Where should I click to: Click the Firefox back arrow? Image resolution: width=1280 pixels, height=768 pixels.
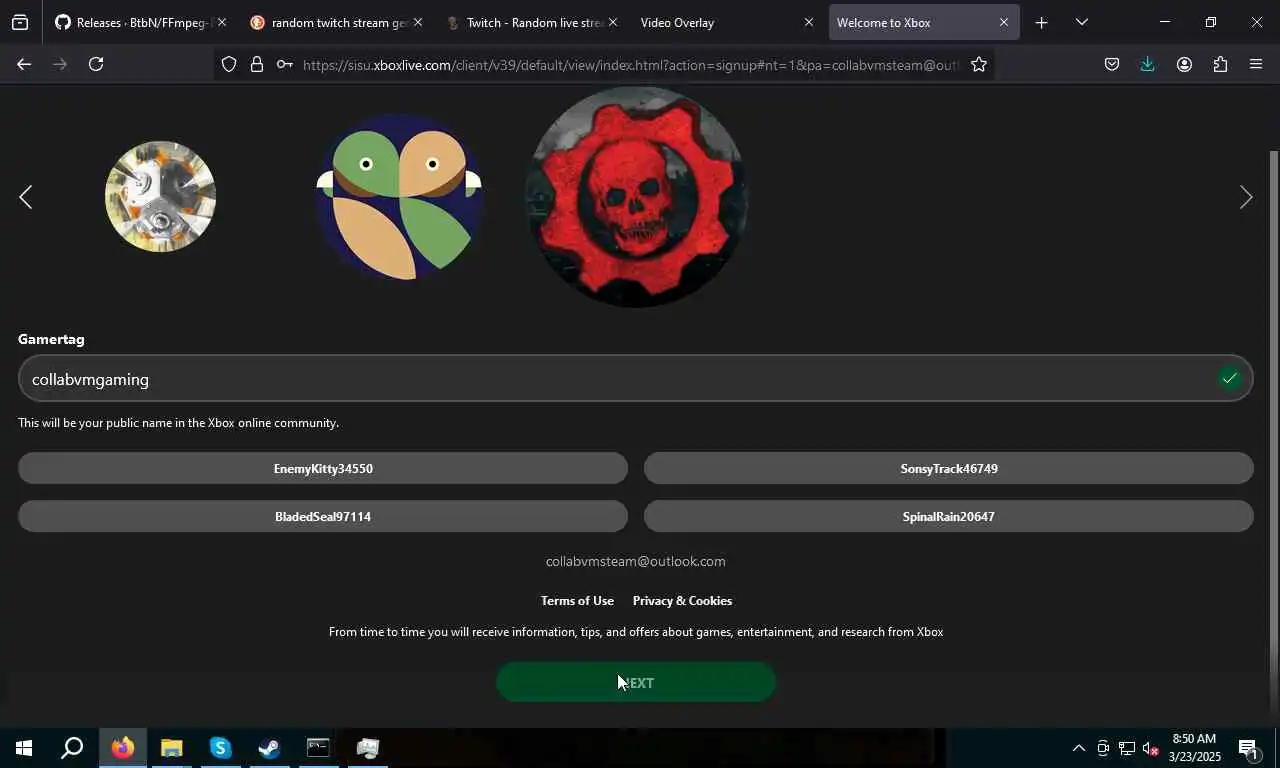click(24, 64)
